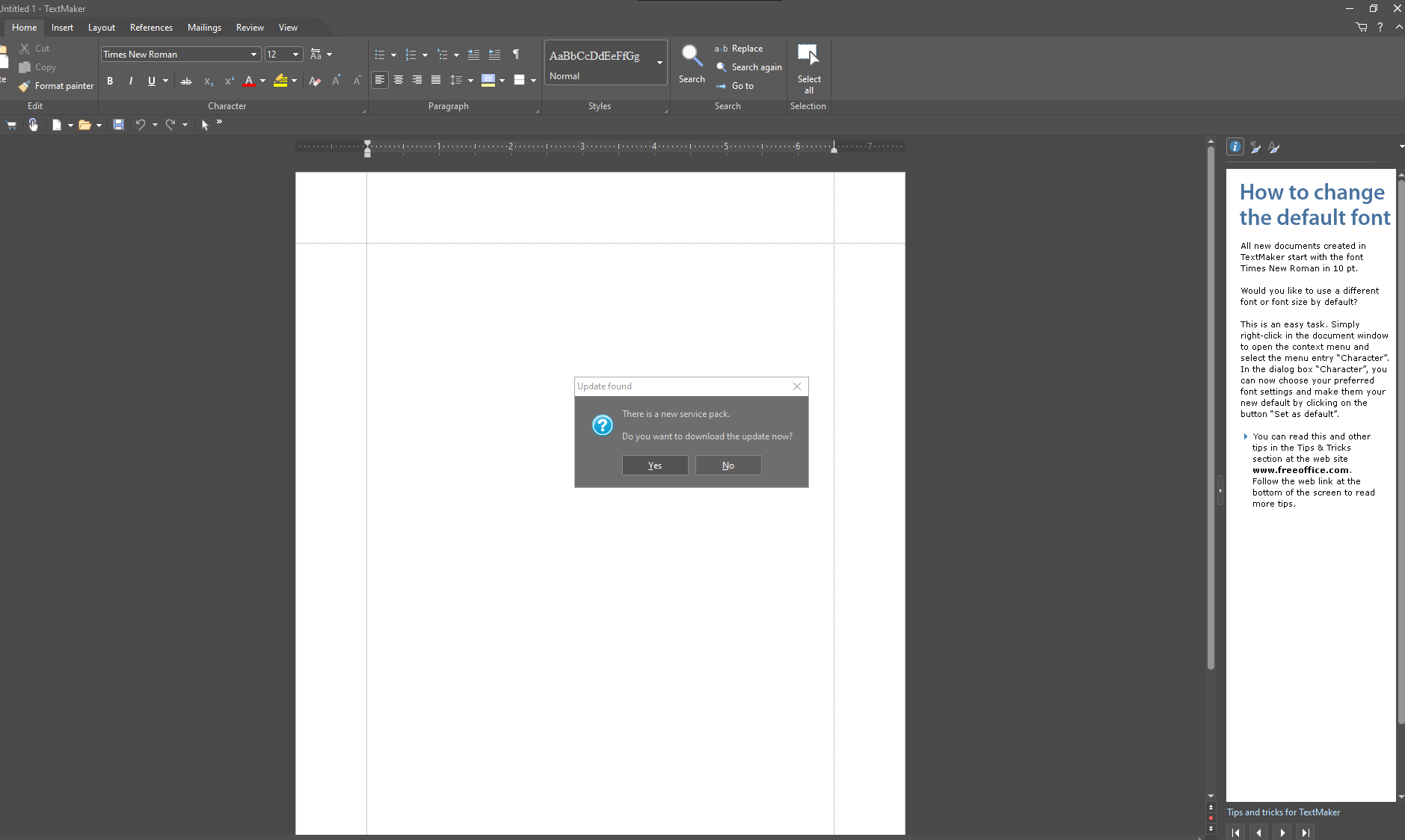
Task: Switch to the Insert tab
Action: point(63,28)
